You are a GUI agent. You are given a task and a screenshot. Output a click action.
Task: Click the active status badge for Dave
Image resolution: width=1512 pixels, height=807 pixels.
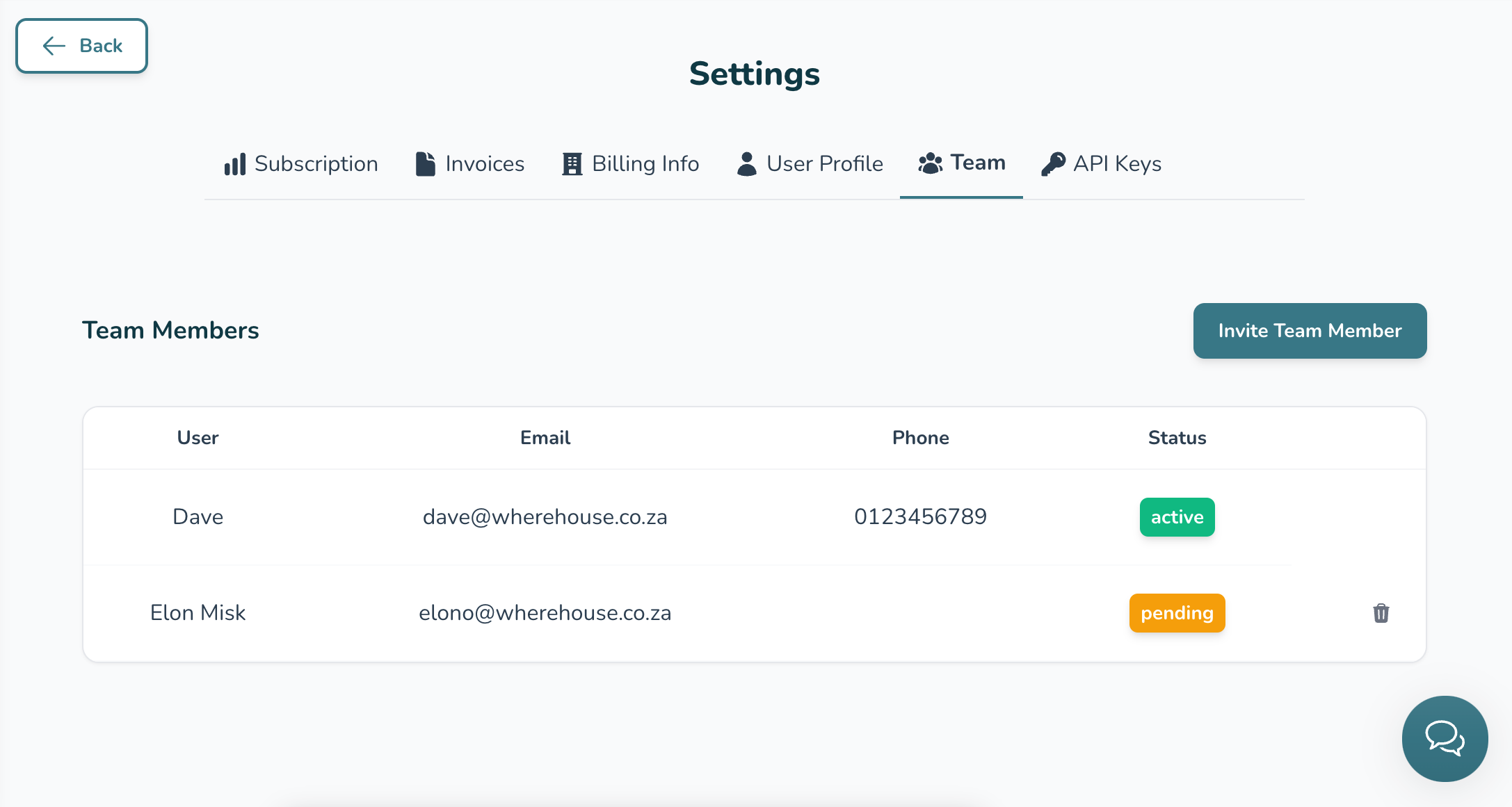click(x=1177, y=517)
